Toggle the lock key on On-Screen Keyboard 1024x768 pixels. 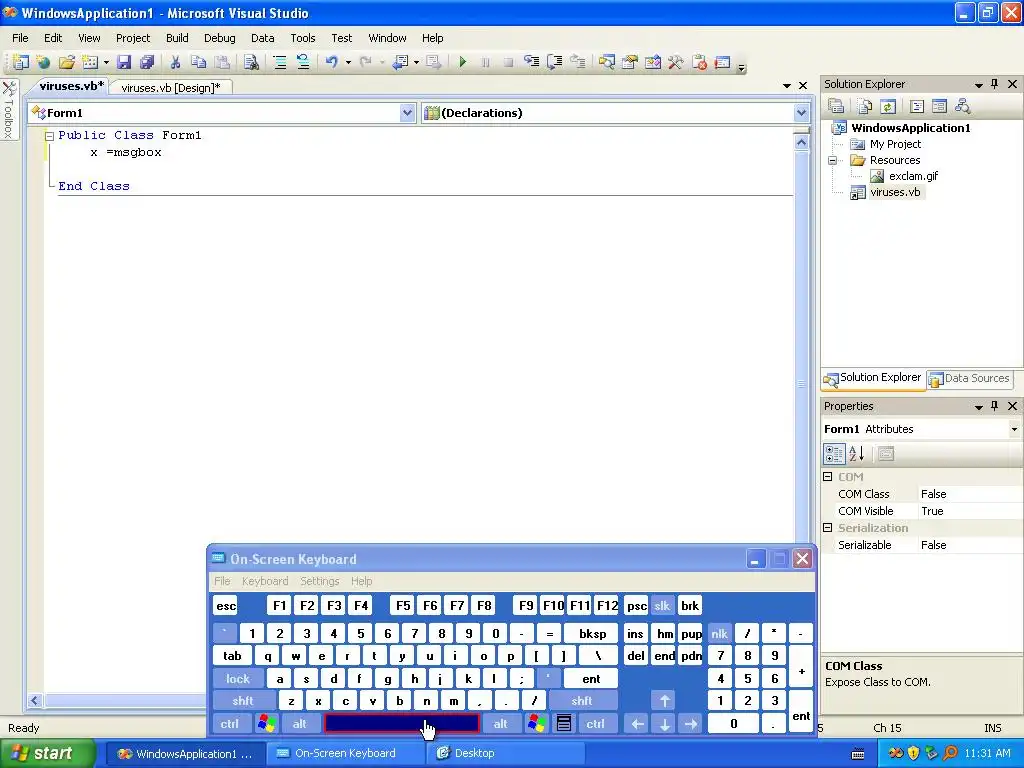point(238,679)
